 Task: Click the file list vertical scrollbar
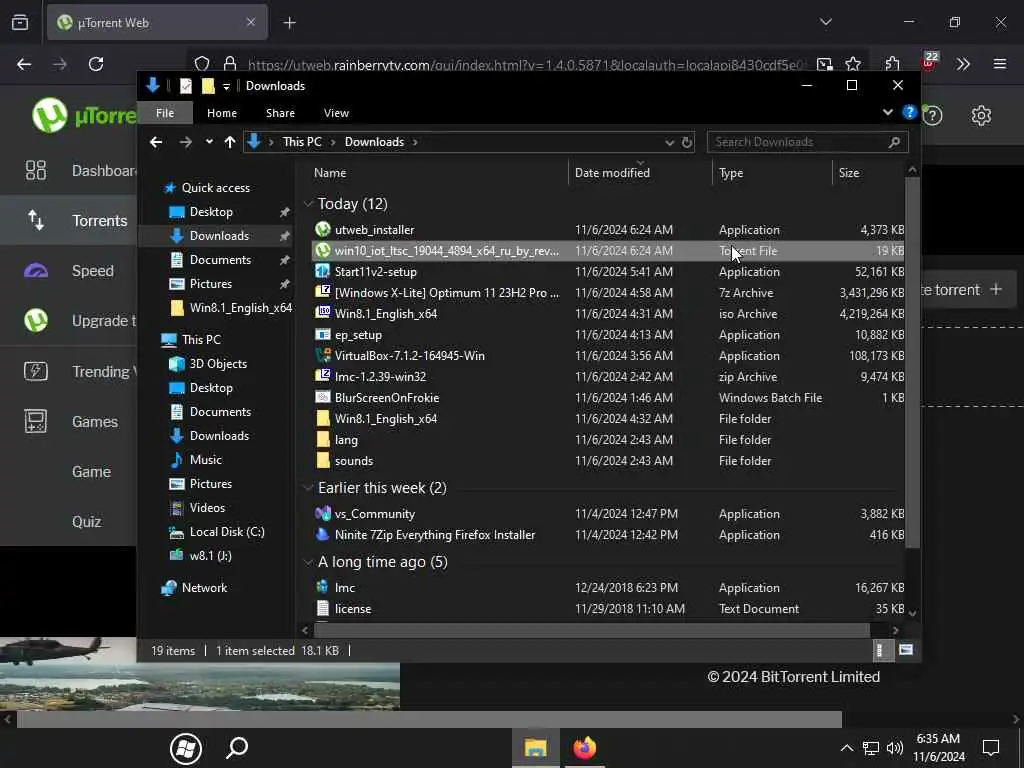912,362
